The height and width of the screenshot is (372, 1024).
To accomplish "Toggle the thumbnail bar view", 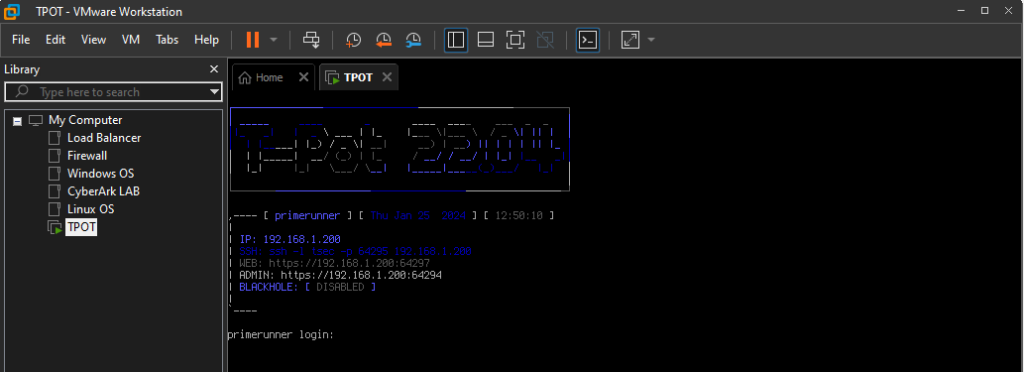I will point(485,40).
